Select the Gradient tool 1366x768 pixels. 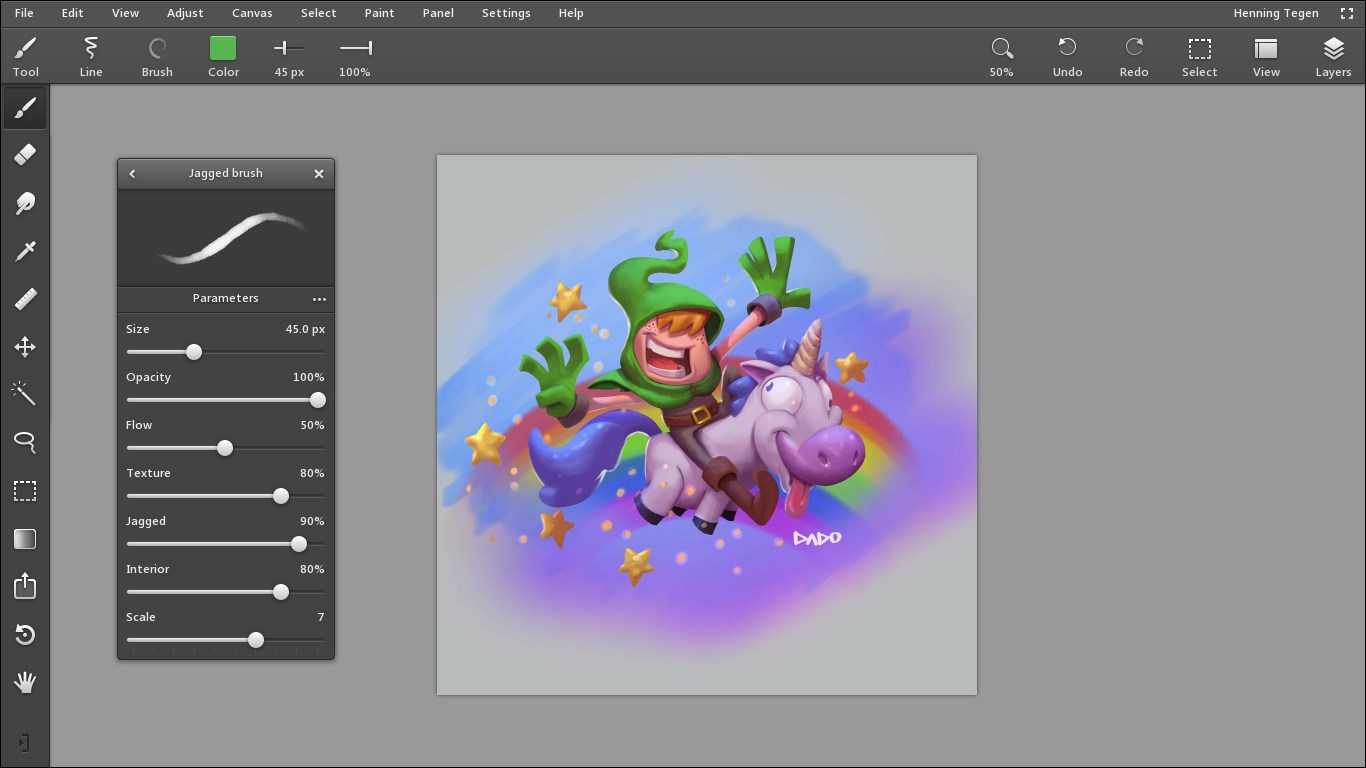click(25, 539)
